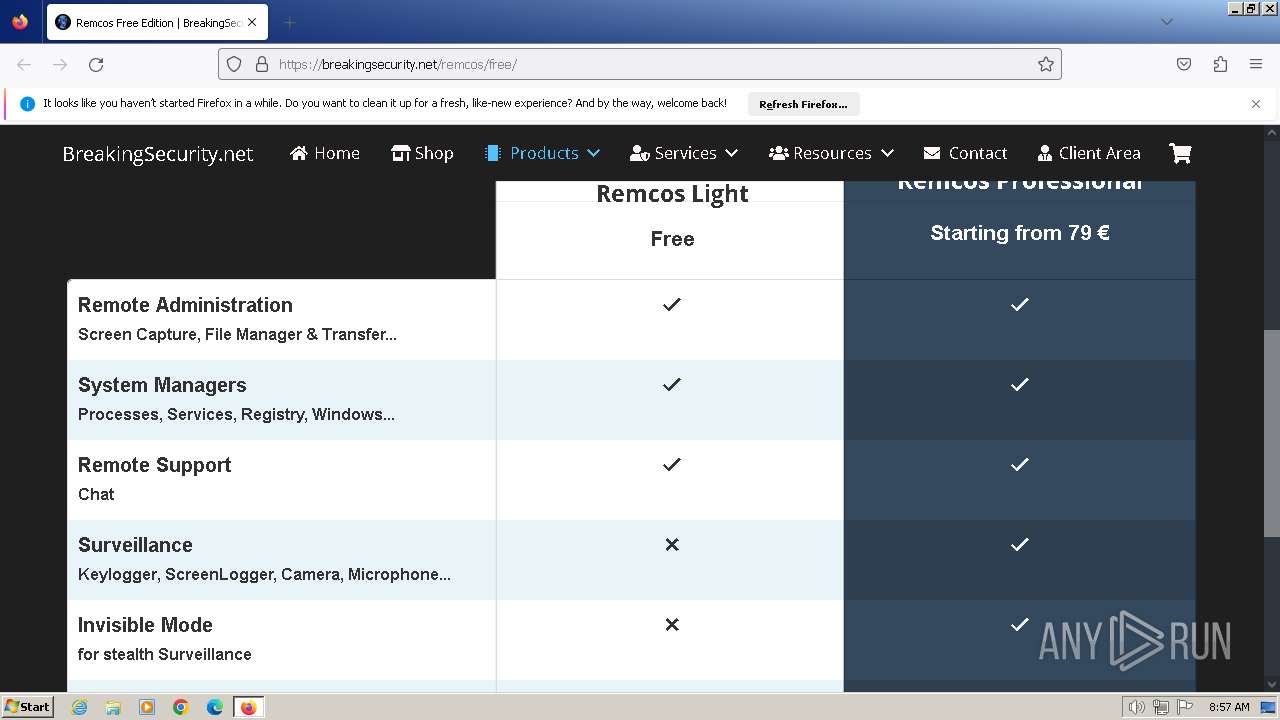Click Remcos Light X mark for Invisible Mode
This screenshot has width=1280, height=720.
point(672,624)
